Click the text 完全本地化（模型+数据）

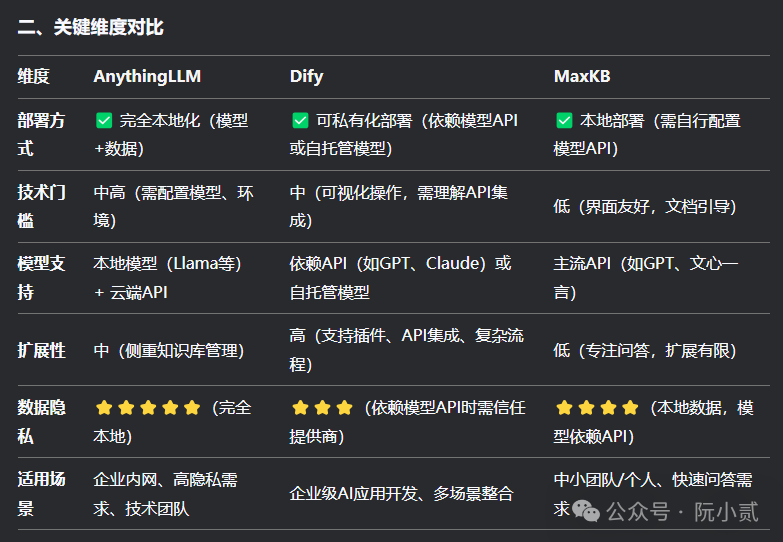(x=171, y=134)
